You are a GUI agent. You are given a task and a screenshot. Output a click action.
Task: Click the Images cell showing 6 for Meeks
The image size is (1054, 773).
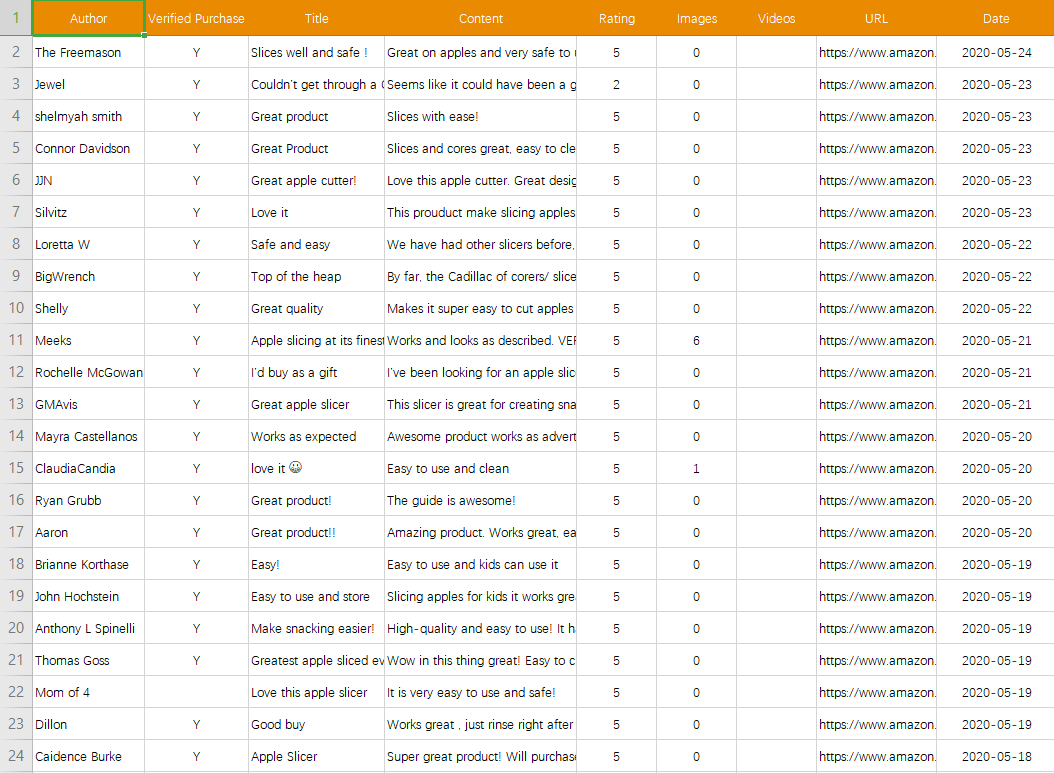pyautogui.click(x=696, y=340)
